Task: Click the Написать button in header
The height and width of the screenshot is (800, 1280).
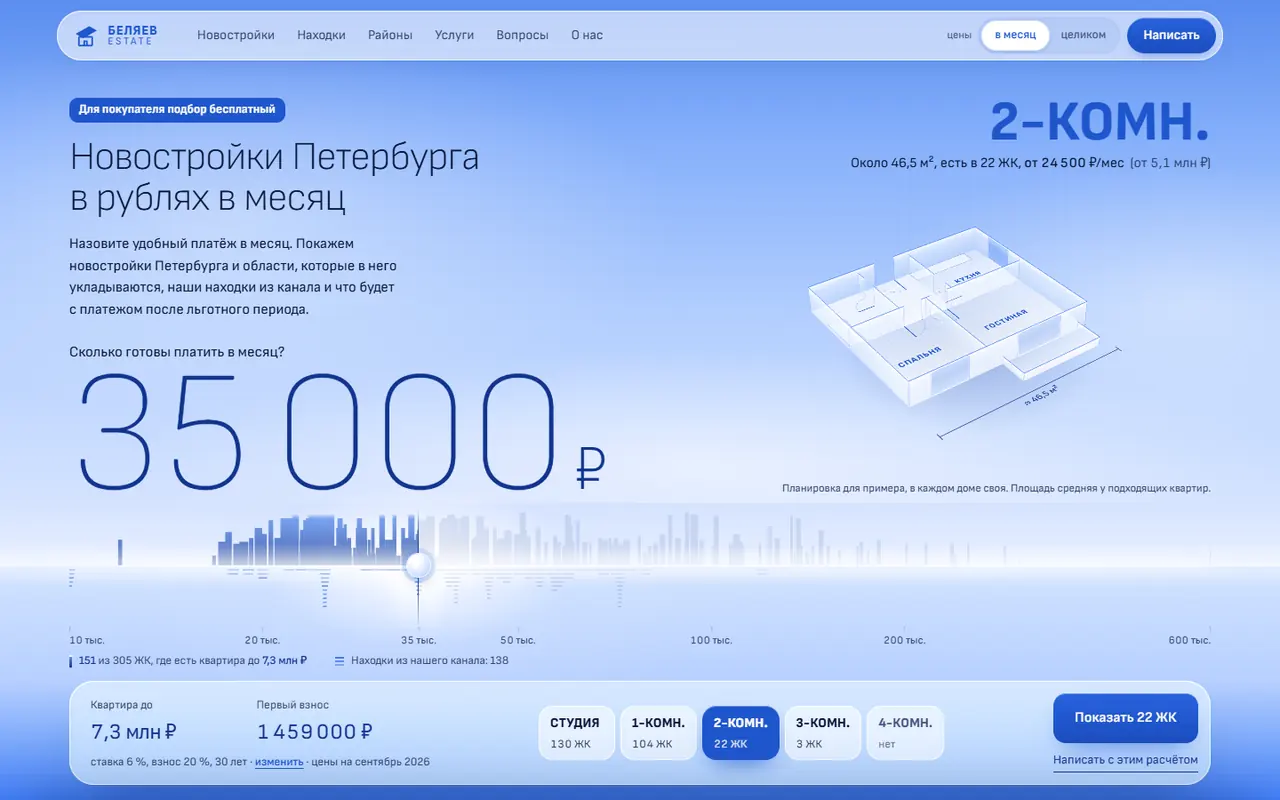Action: click(x=1171, y=35)
